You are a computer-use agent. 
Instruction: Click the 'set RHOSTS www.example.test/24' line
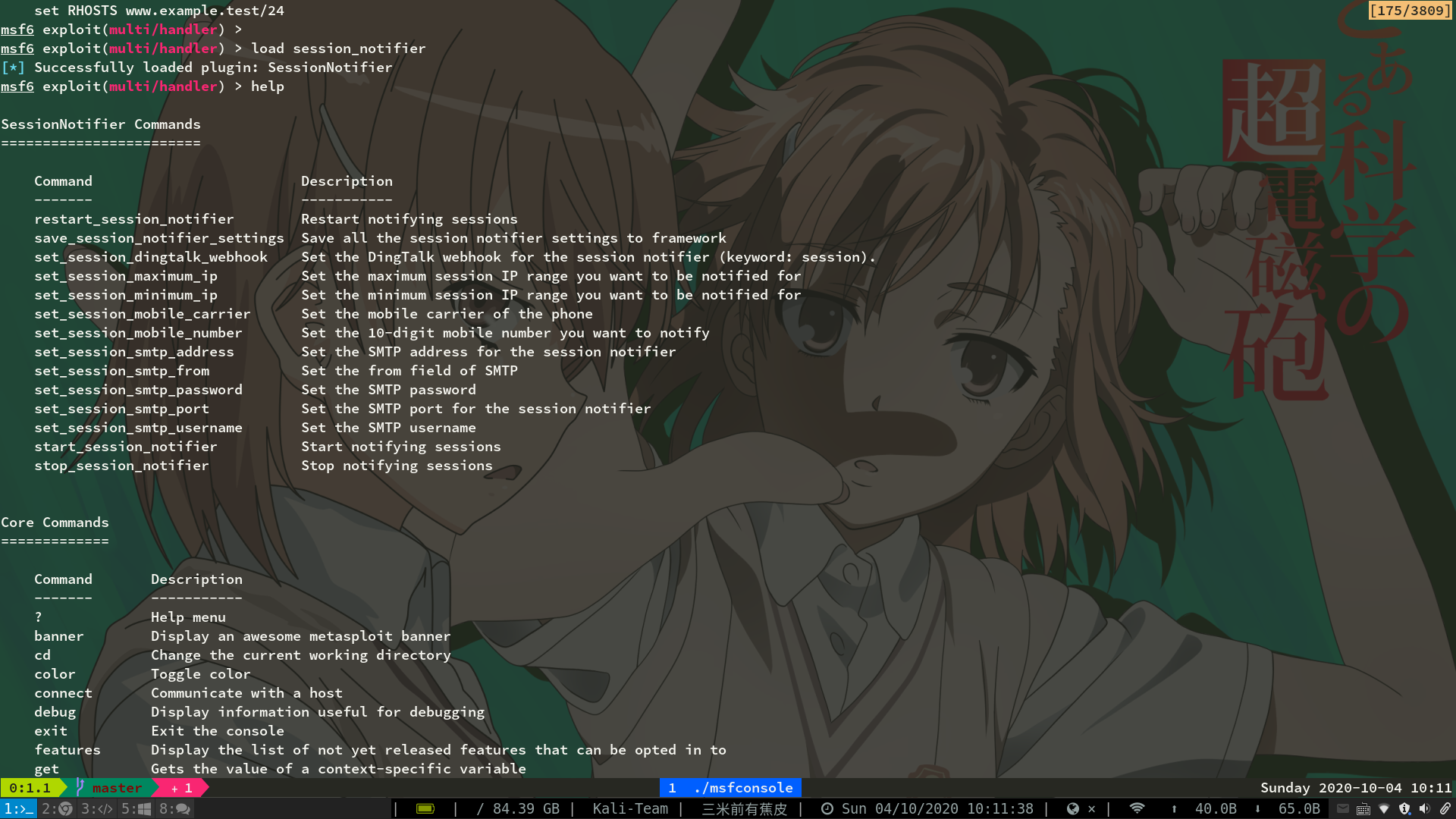[159, 11]
